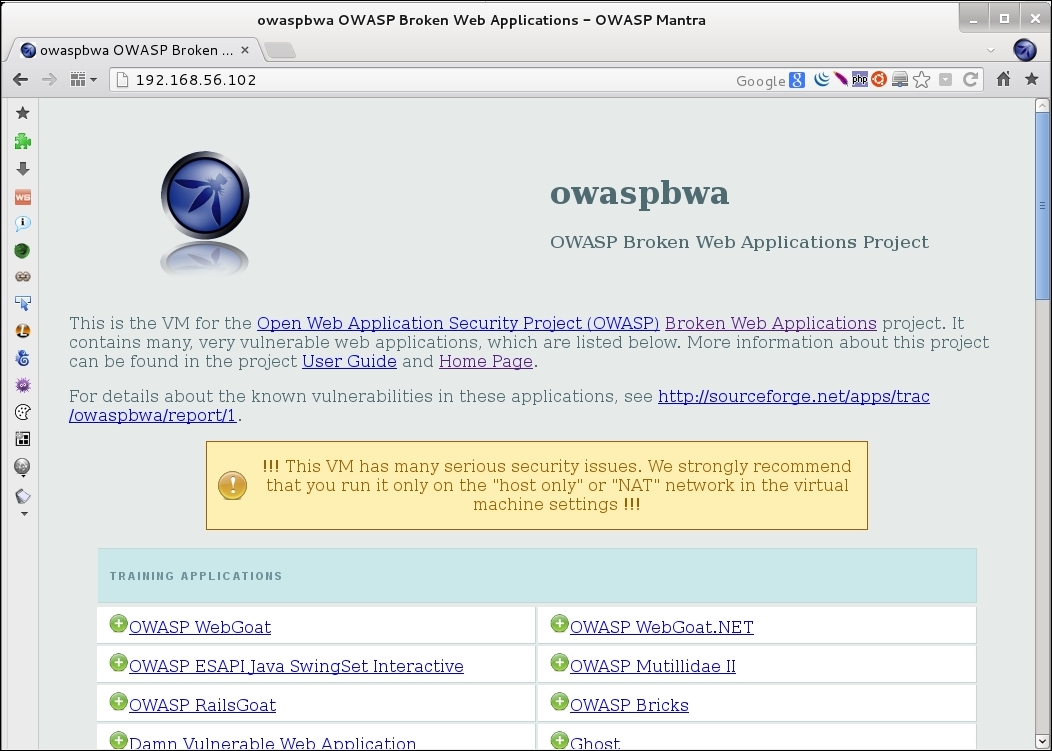Expand the plus icon beside OWASP Bricks
Viewport: 1052px width, 751px height.
pos(560,701)
